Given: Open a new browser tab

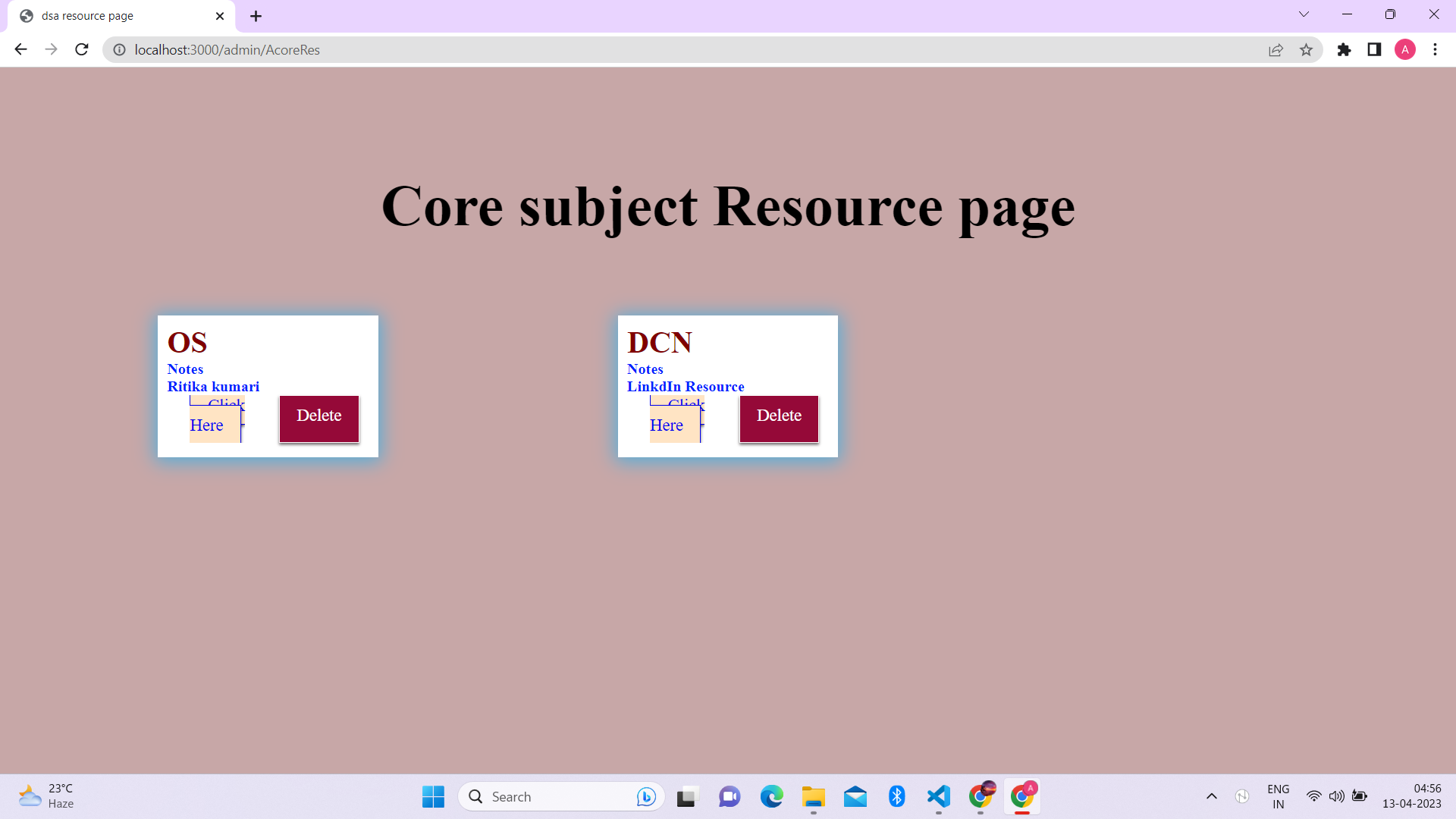Looking at the screenshot, I should coord(256,16).
